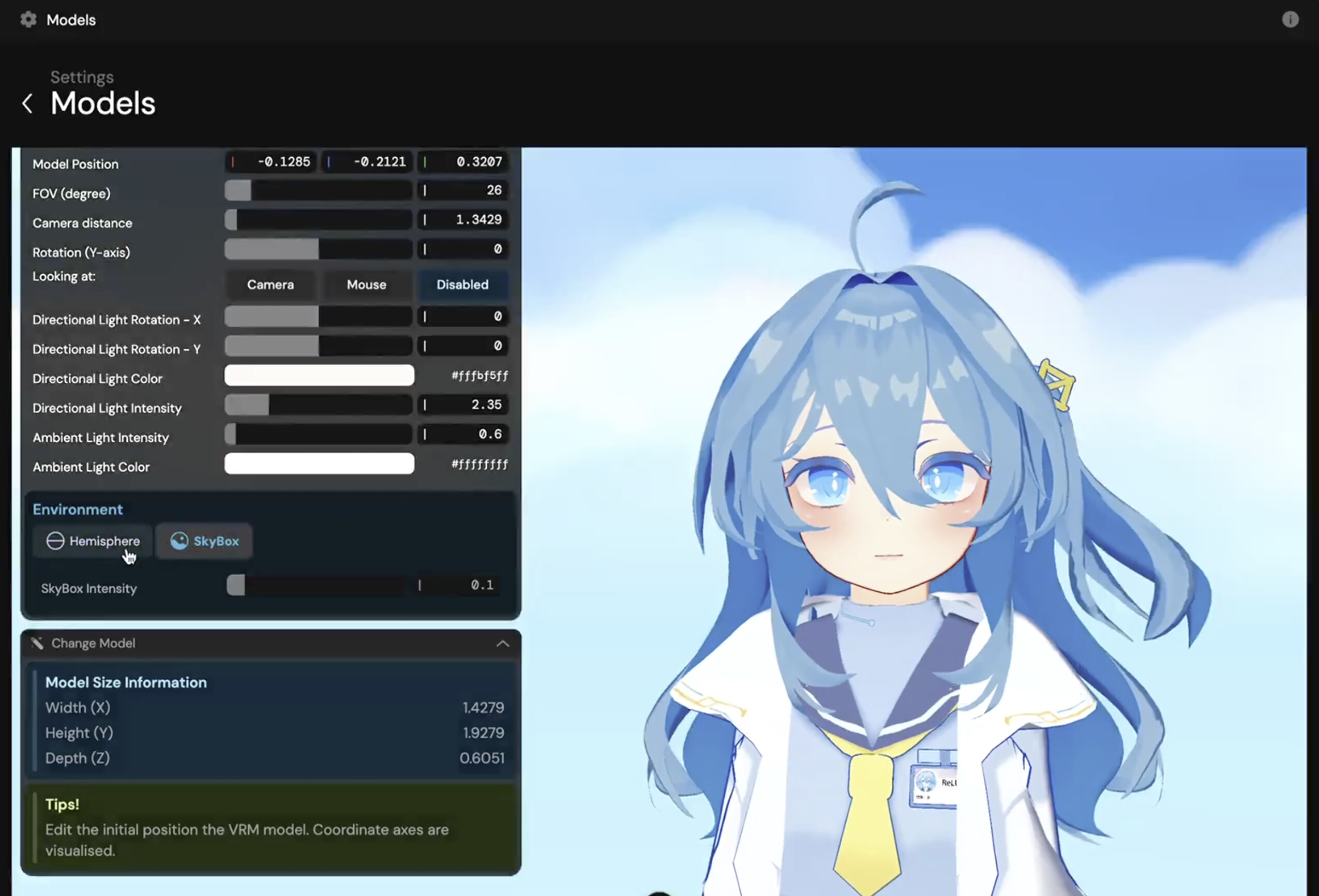Image resolution: width=1319 pixels, height=896 pixels.
Task: Adjust the SkyBox Intensity slider
Action: (x=316, y=585)
